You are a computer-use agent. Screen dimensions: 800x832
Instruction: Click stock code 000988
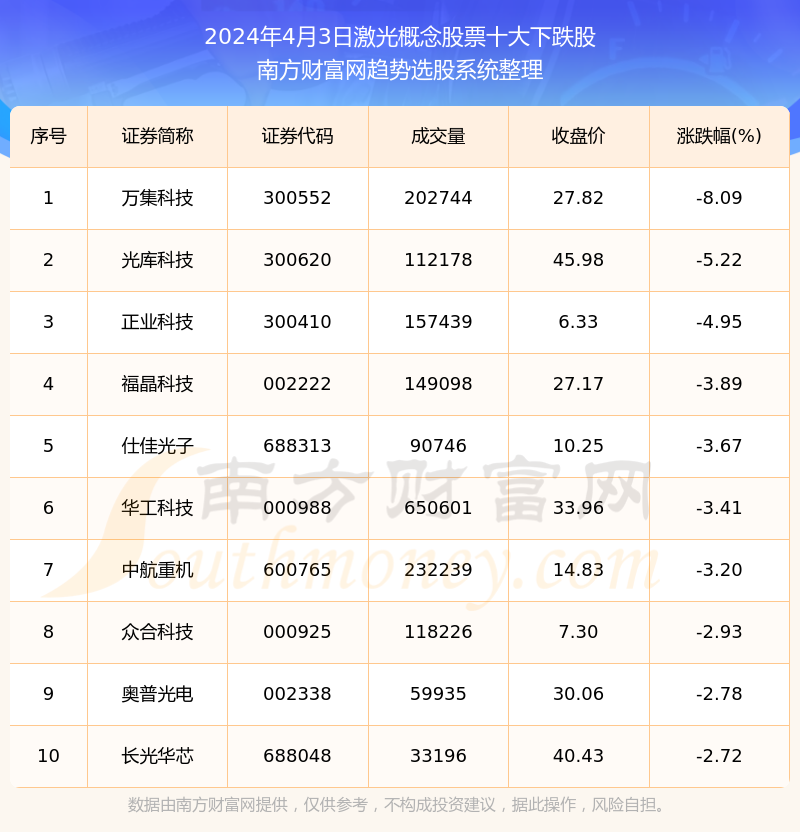click(x=297, y=508)
